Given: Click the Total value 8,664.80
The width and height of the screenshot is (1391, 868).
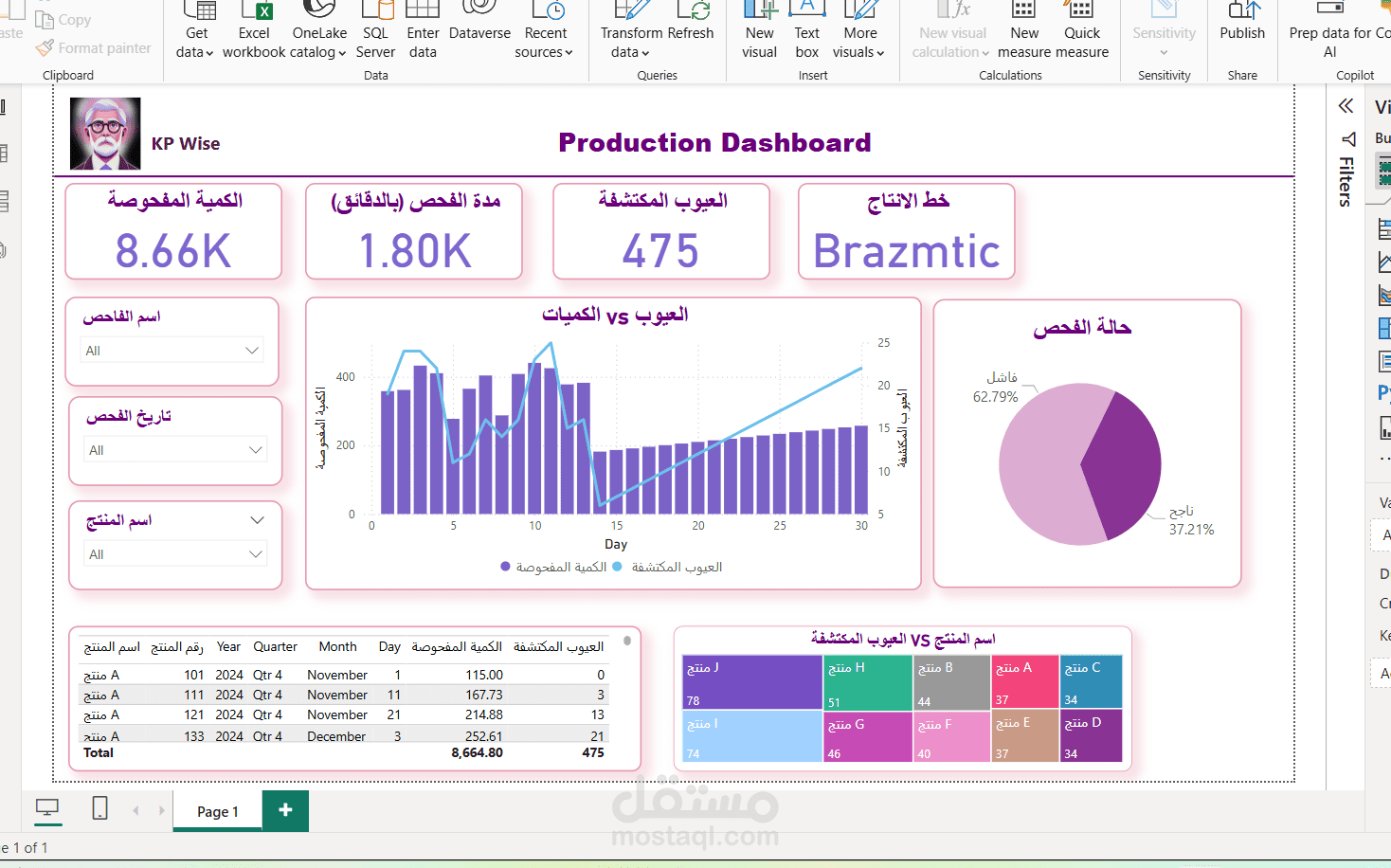Looking at the screenshot, I should coord(477,752).
